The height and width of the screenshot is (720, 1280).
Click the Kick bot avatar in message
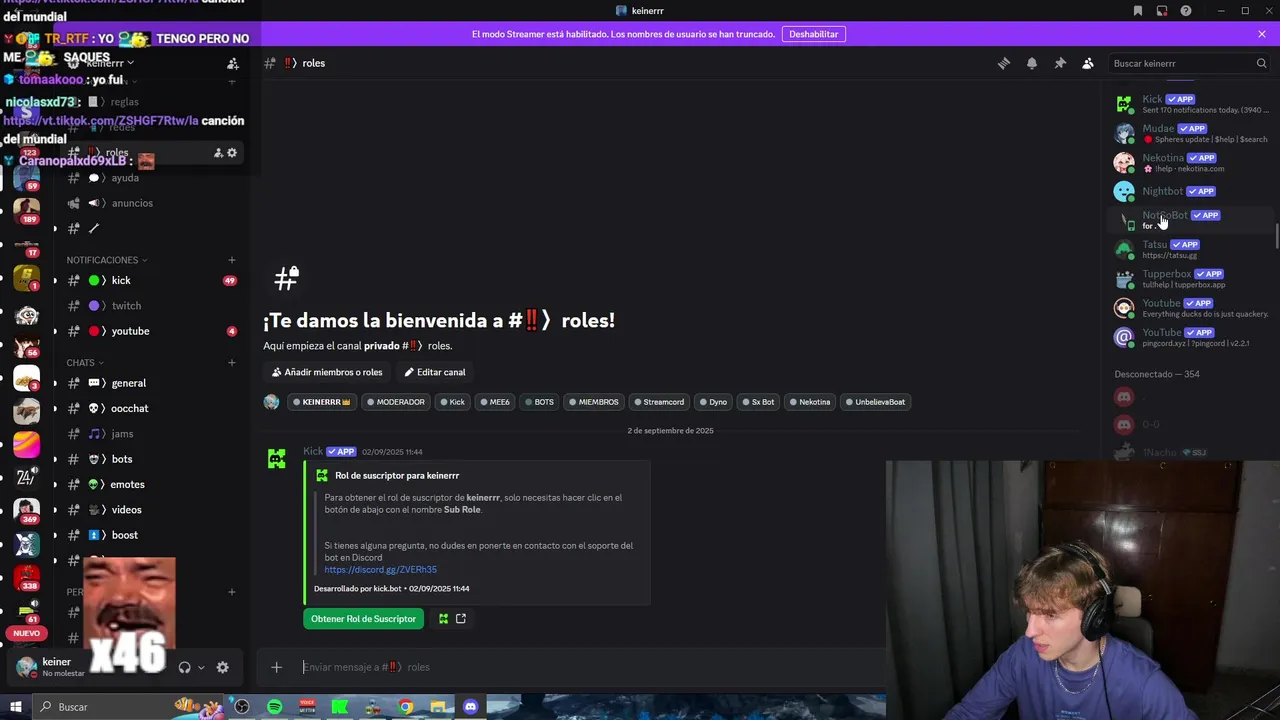[277, 459]
